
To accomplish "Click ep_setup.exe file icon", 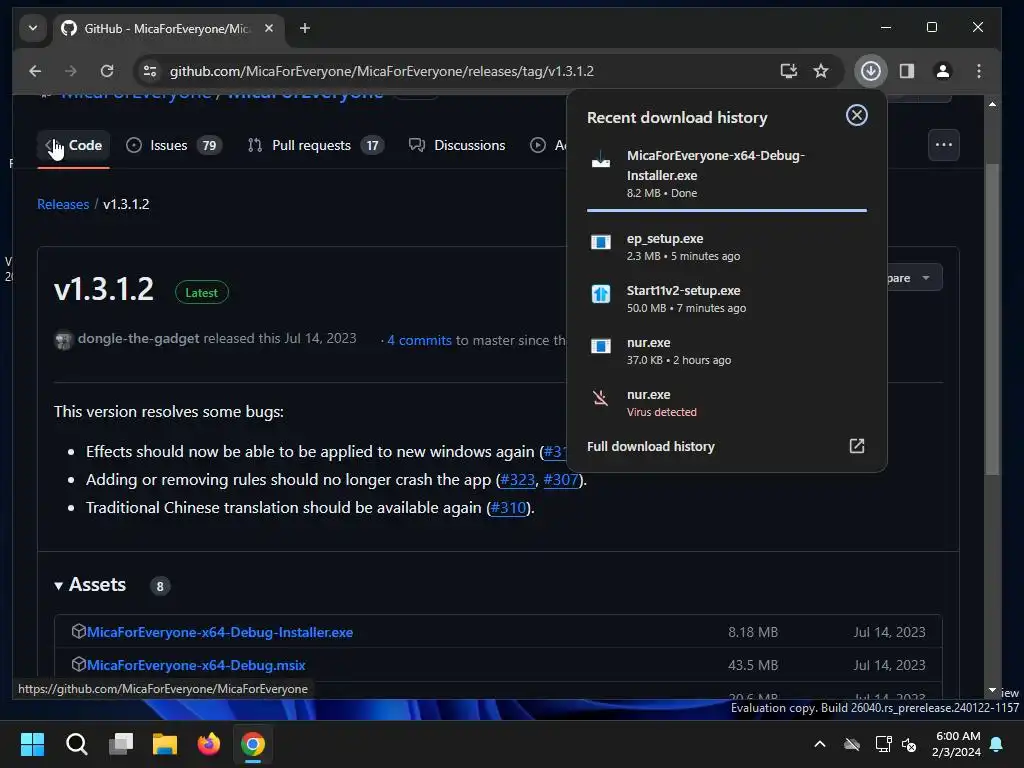I will pyautogui.click(x=600, y=242).
